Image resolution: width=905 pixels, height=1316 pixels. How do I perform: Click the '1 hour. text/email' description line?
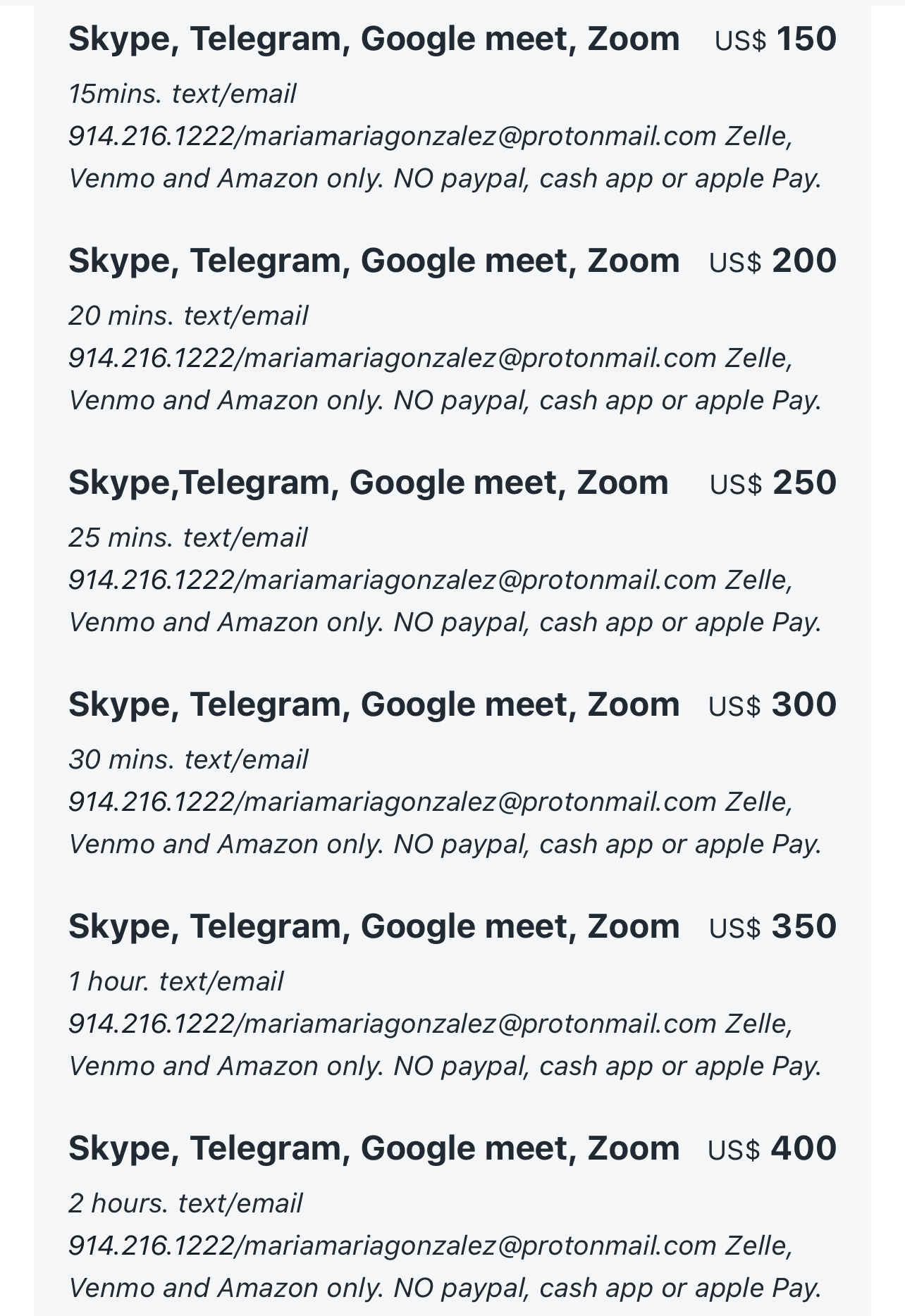176,982
